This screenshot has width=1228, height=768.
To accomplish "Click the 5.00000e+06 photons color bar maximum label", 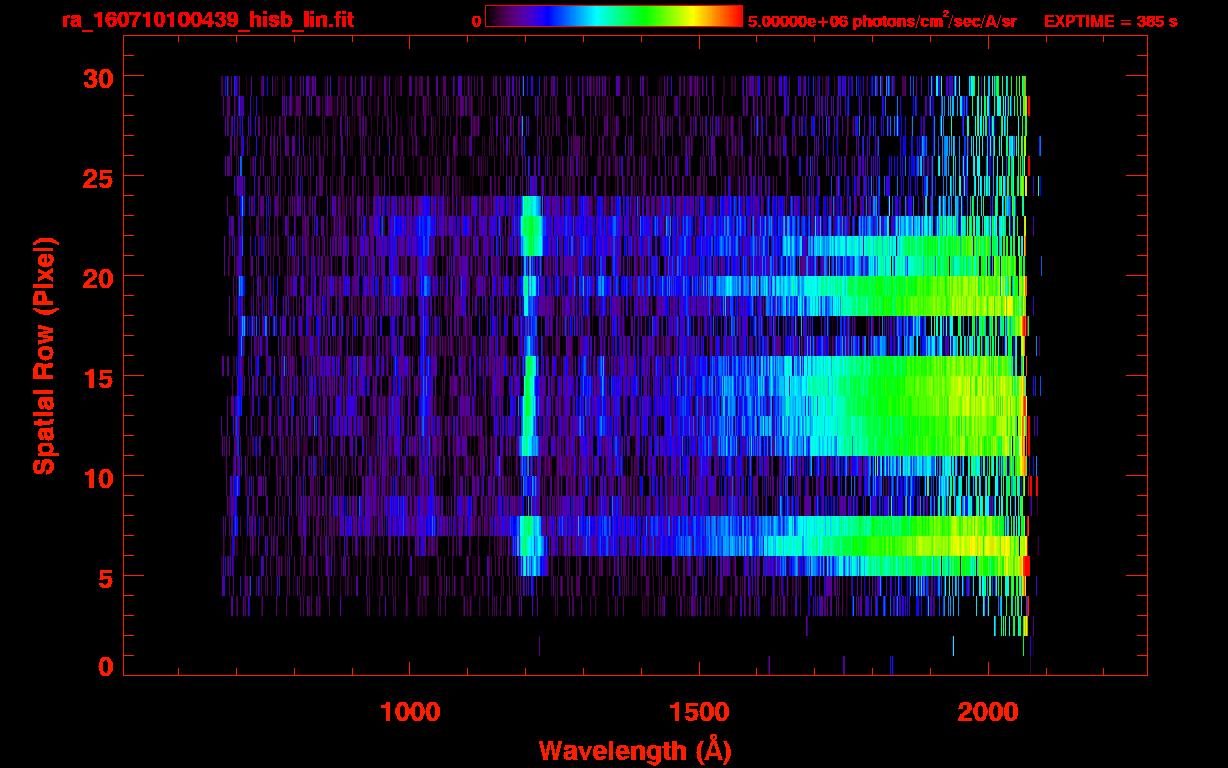I will tap(882, 21).
